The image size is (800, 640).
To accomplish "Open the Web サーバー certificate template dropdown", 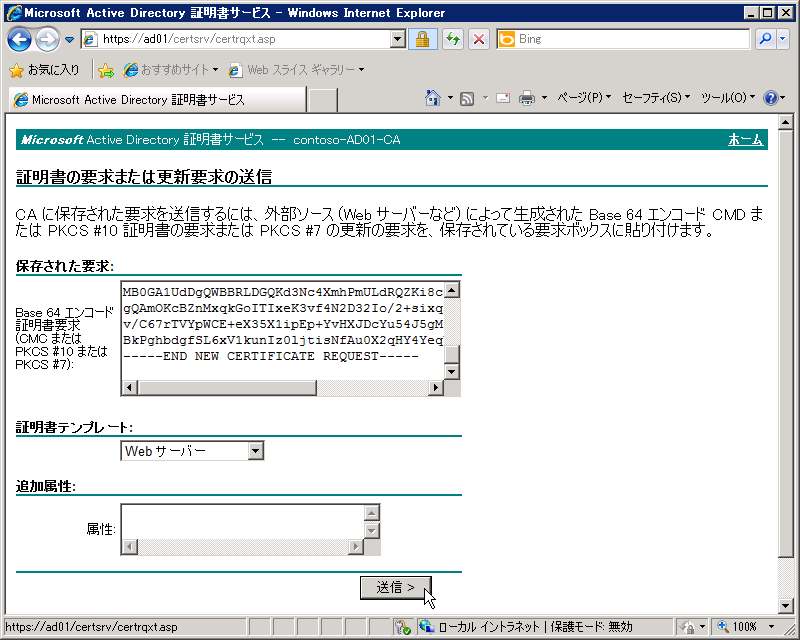I will (192, 451).
